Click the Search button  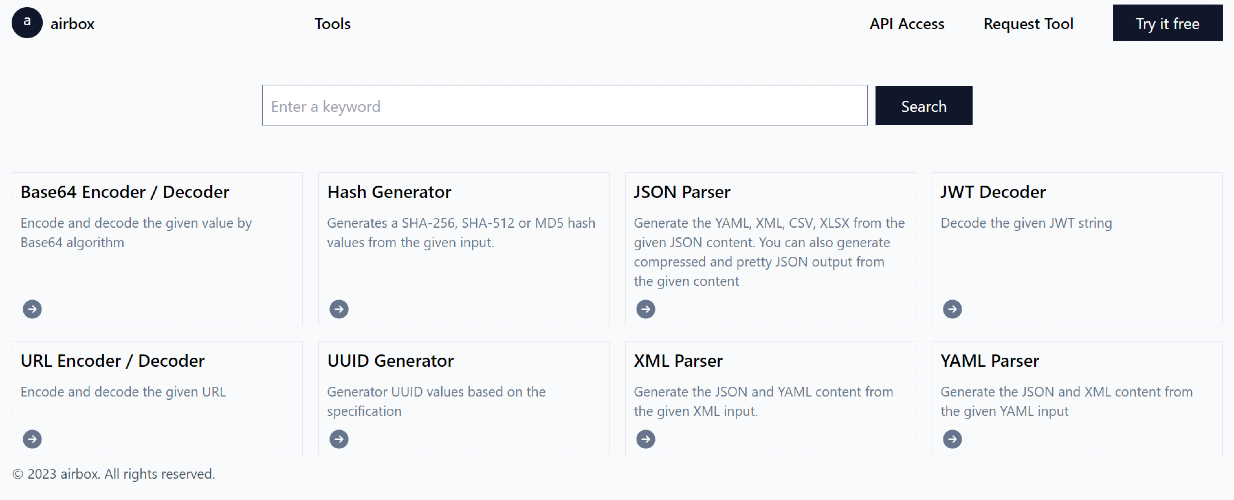click(923, 106)
